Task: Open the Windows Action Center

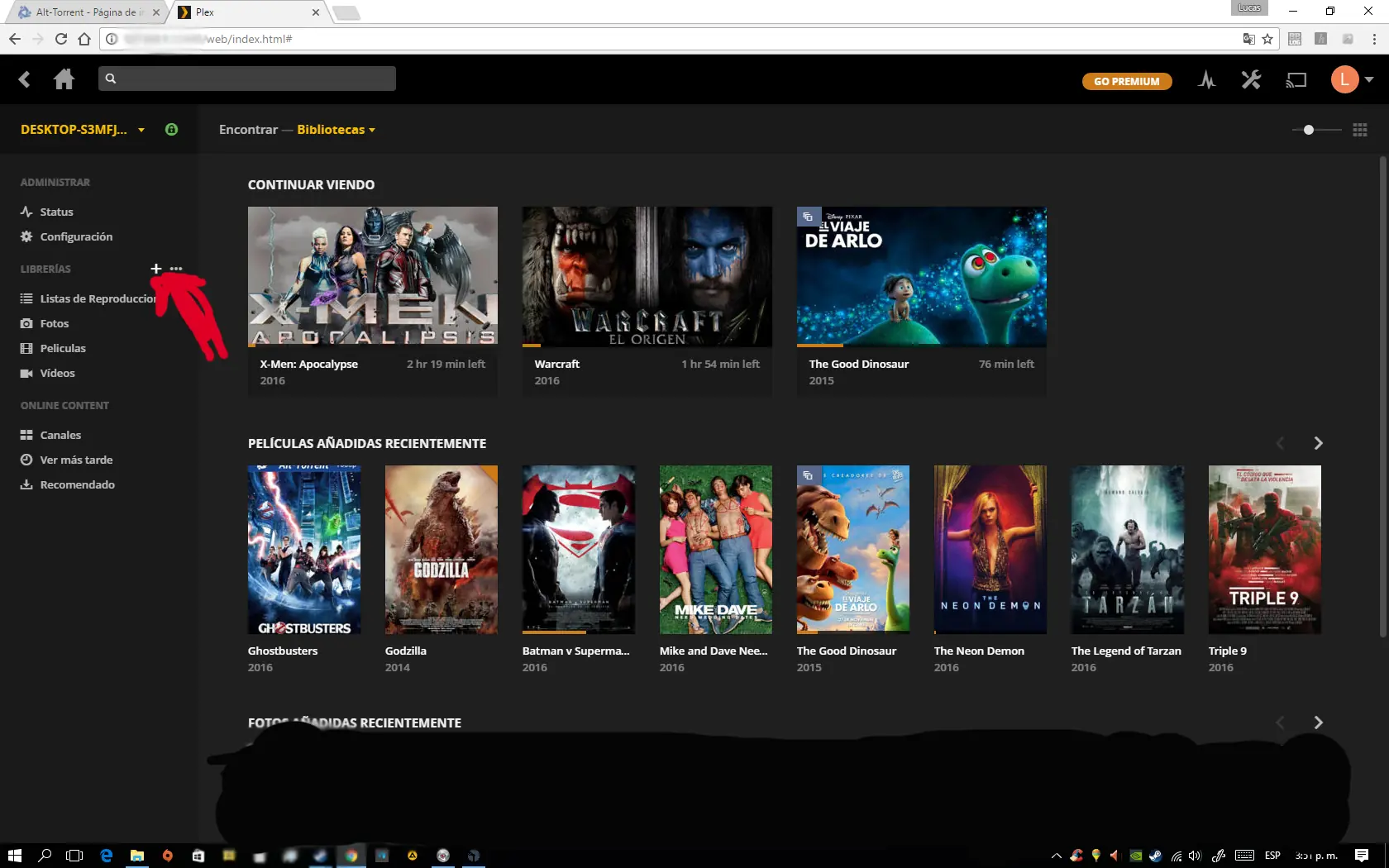Action: pos(1362,856)
